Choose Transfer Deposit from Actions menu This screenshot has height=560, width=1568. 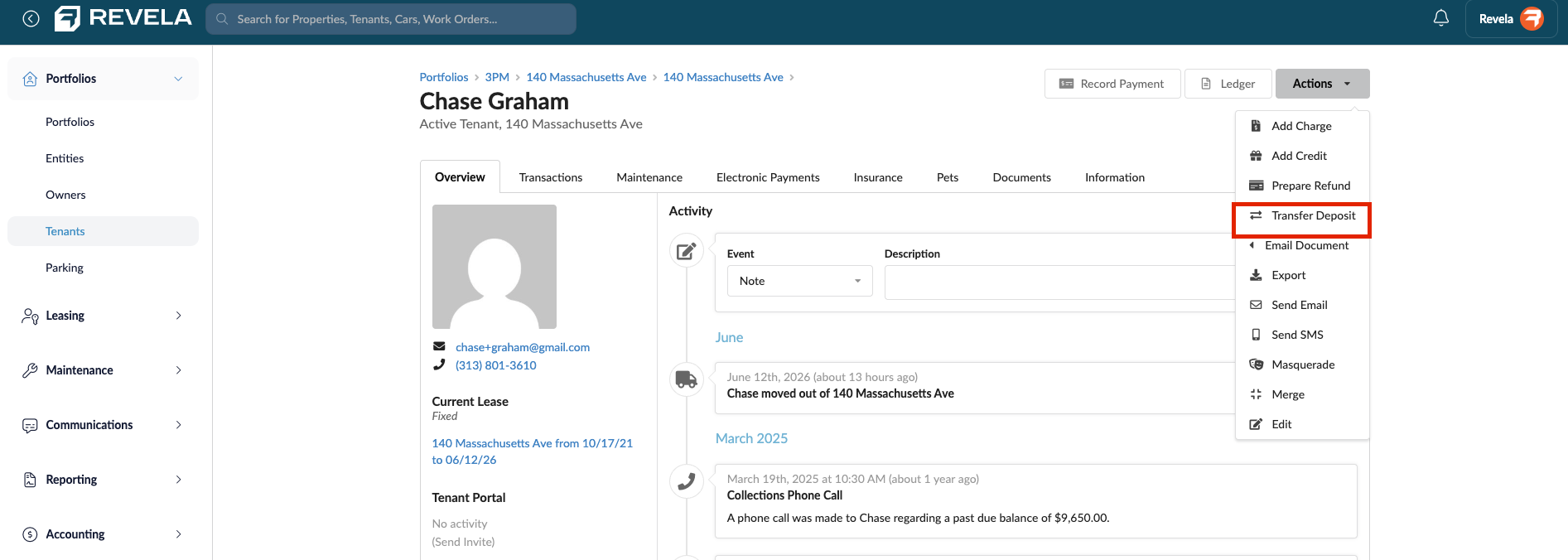pyautogui.click(x=1301, y=215)
